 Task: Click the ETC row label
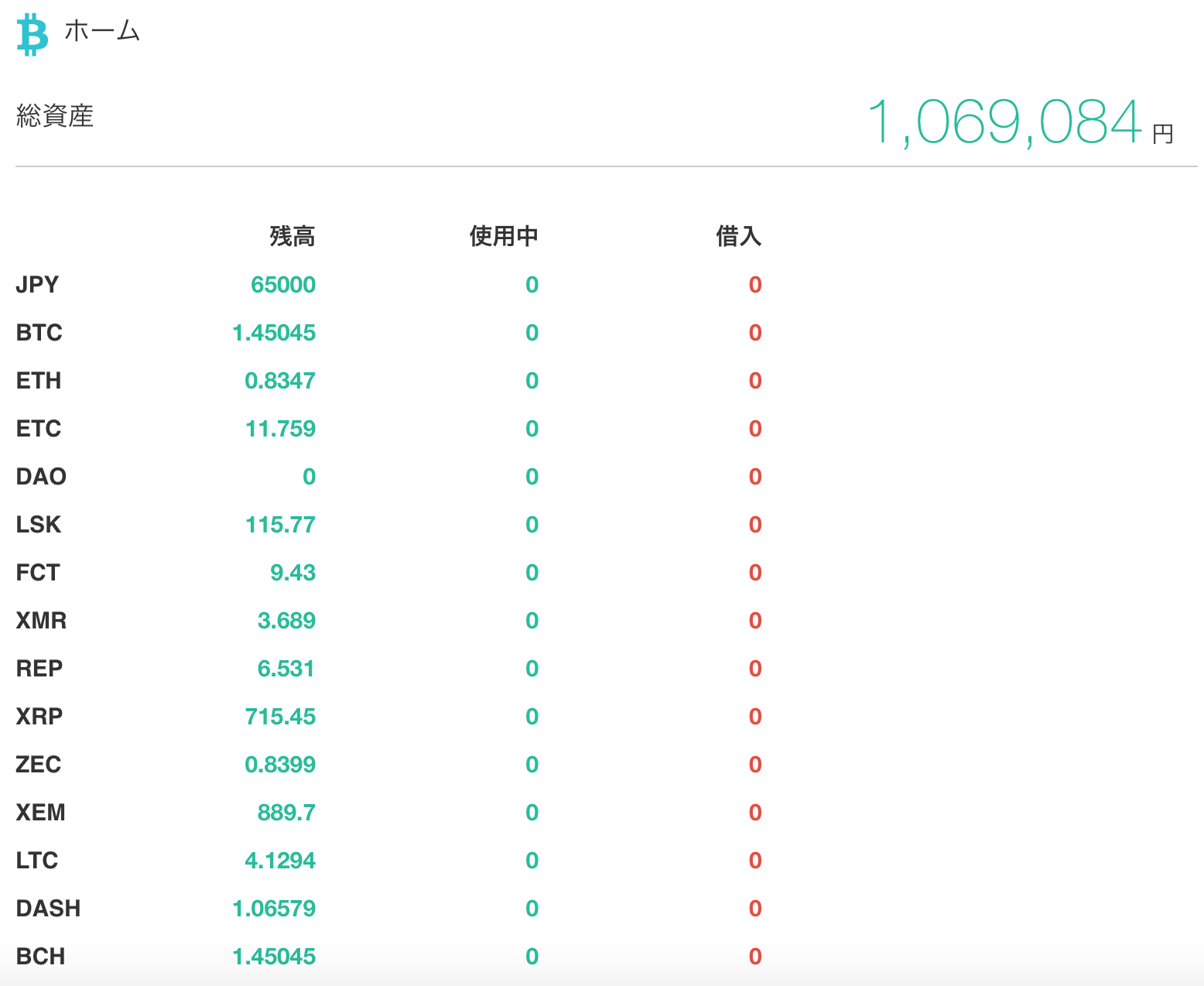click(x=39, y=428)
